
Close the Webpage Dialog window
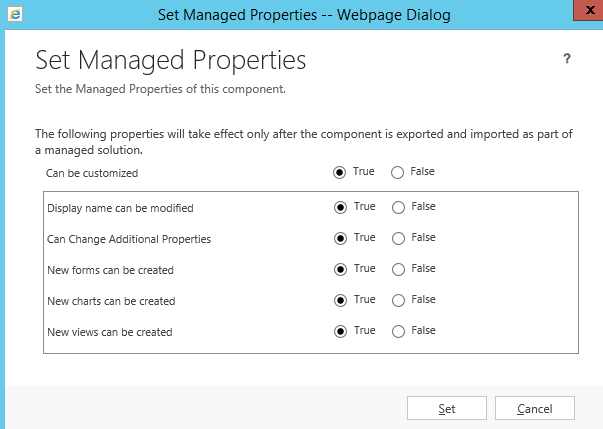[590, 11]
